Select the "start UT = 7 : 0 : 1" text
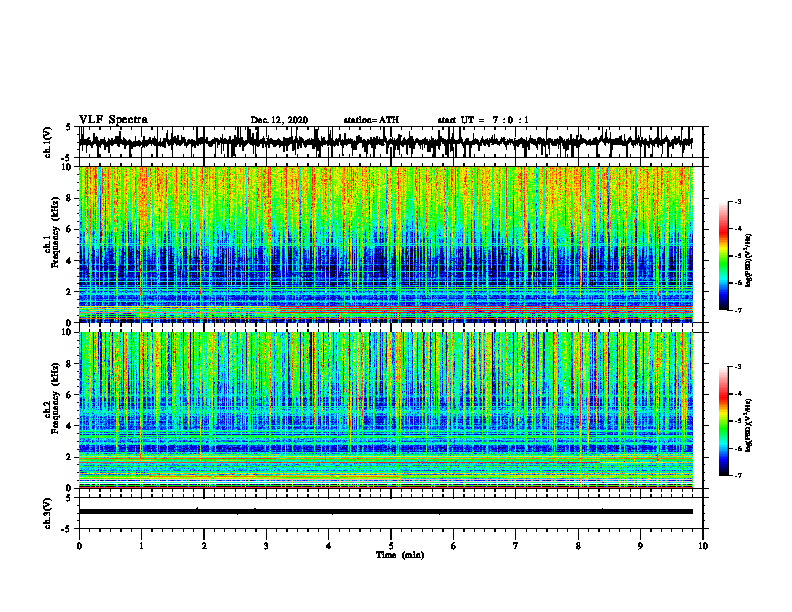Viewport: 792px width, 612px height. tap(483, 120)
